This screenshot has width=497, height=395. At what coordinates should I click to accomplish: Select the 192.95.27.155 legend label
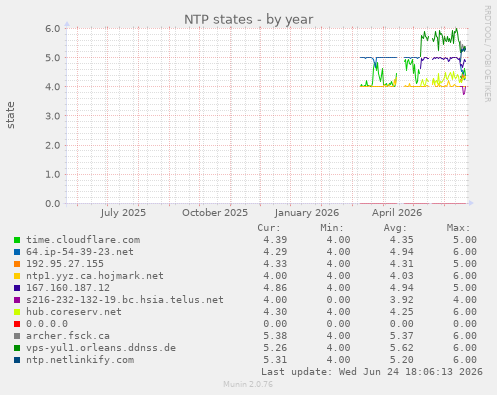65,264
